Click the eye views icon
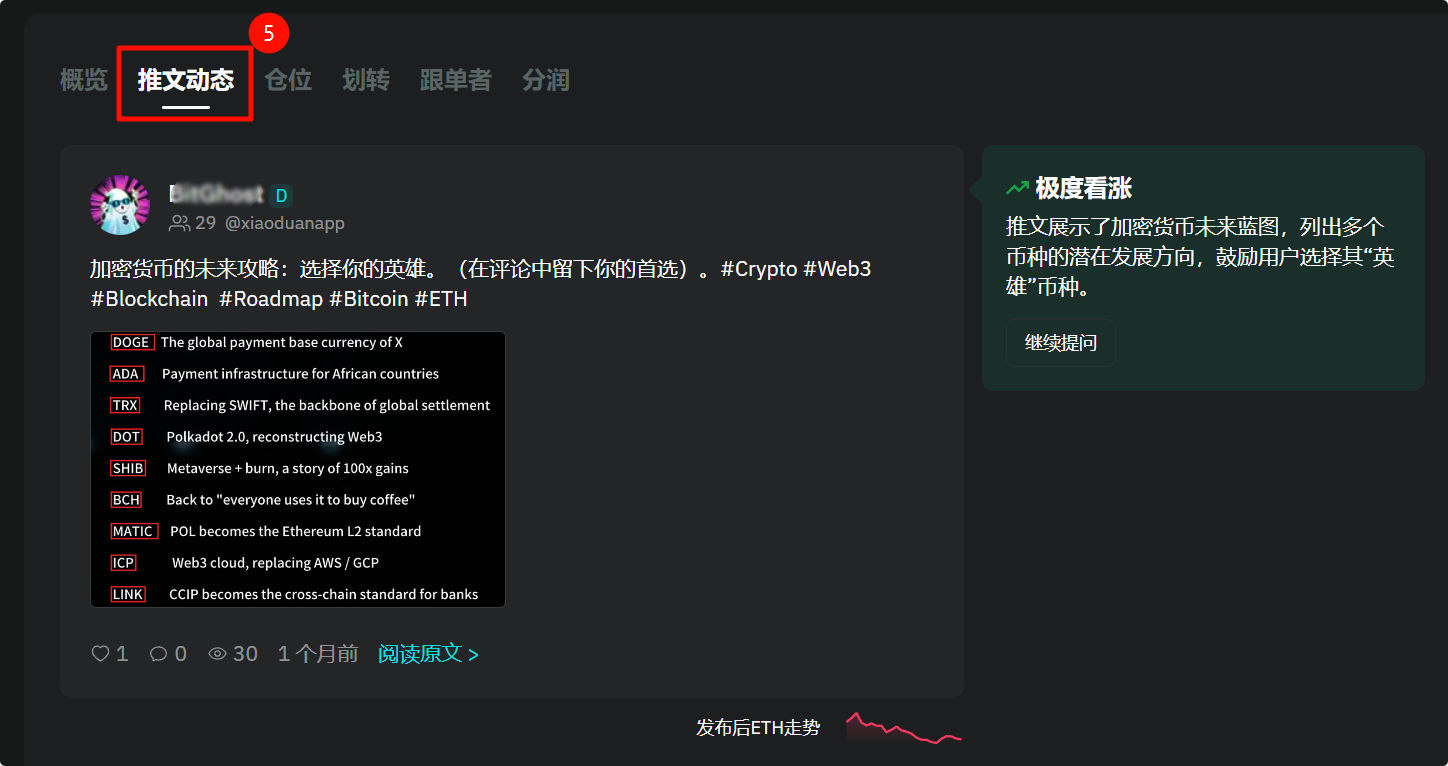Screen dimensions: 1448x766 tap(217, 654)
